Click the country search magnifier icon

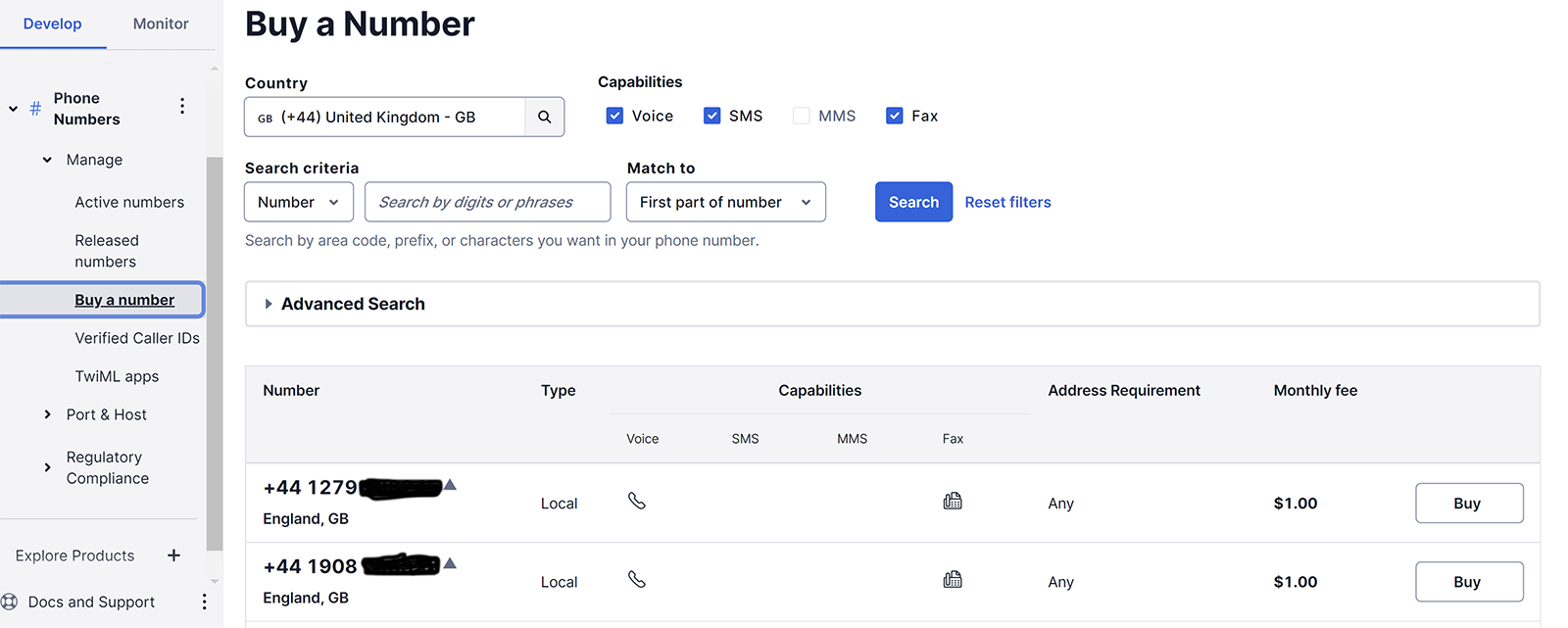[544, 117]
